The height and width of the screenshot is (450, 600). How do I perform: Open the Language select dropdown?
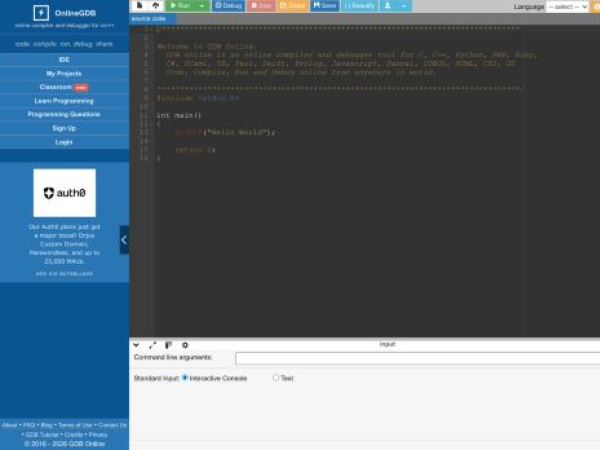tap(567, 7)
